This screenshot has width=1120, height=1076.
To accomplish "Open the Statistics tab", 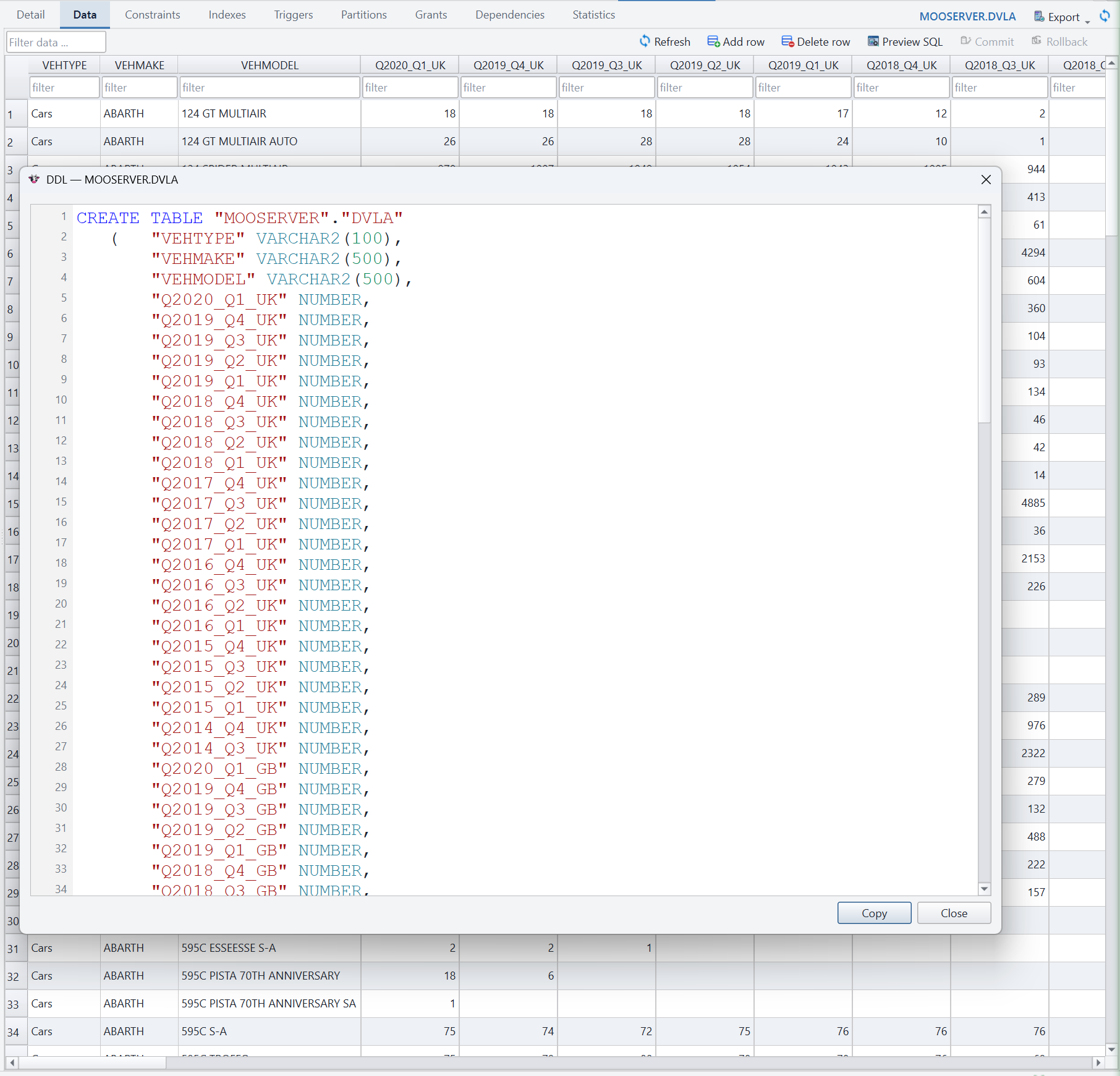I will click(x=593, y=15).
